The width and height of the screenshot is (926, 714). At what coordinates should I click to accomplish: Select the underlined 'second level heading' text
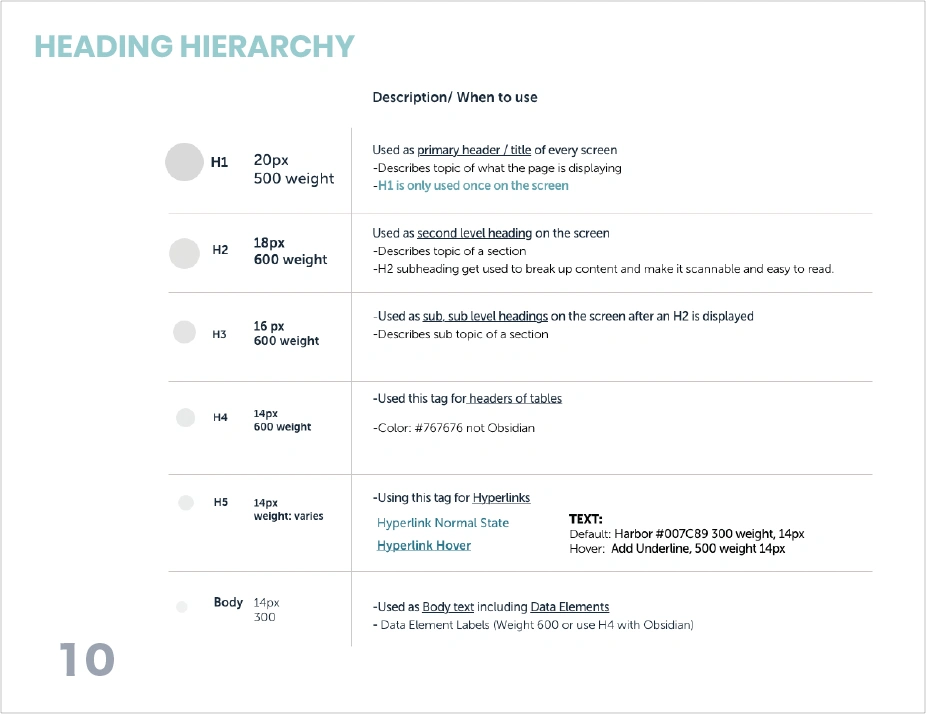coord(474,233)
